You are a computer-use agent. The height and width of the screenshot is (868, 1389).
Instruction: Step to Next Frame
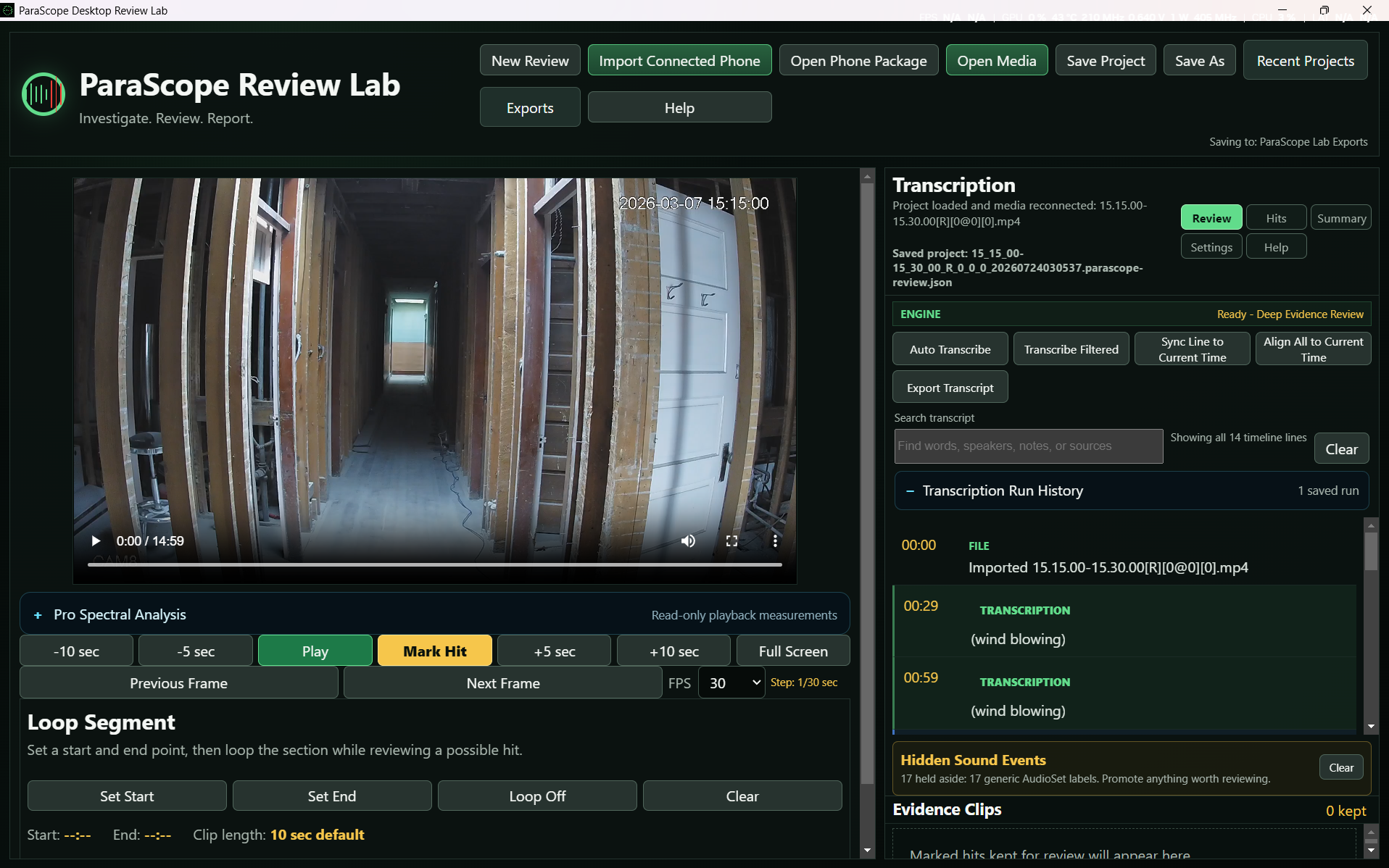(x=502, y=683)
